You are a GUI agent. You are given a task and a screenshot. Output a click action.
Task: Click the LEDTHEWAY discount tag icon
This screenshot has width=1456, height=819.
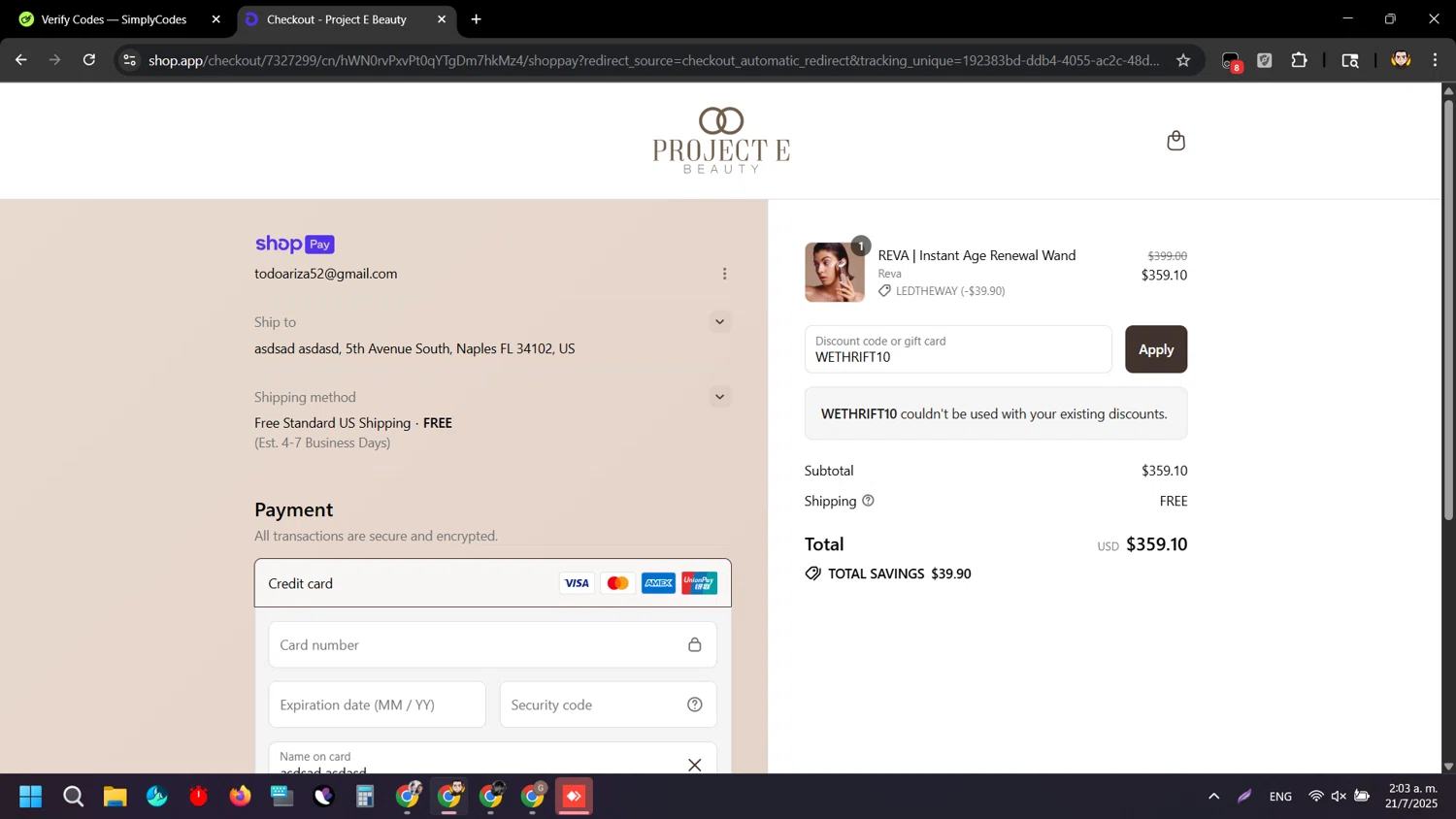coord(884,290)
